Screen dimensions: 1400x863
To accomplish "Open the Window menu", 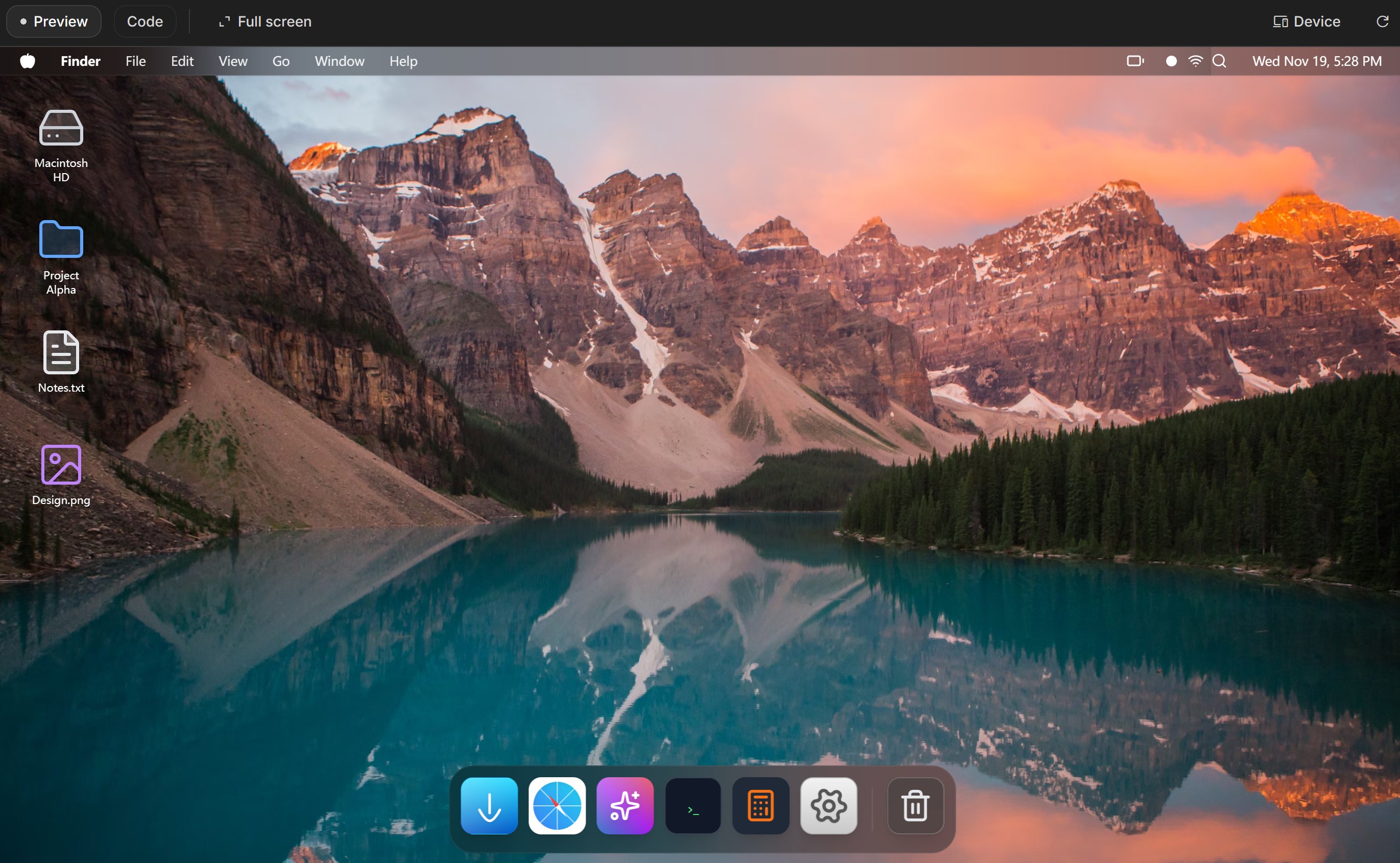I will 340,61.
